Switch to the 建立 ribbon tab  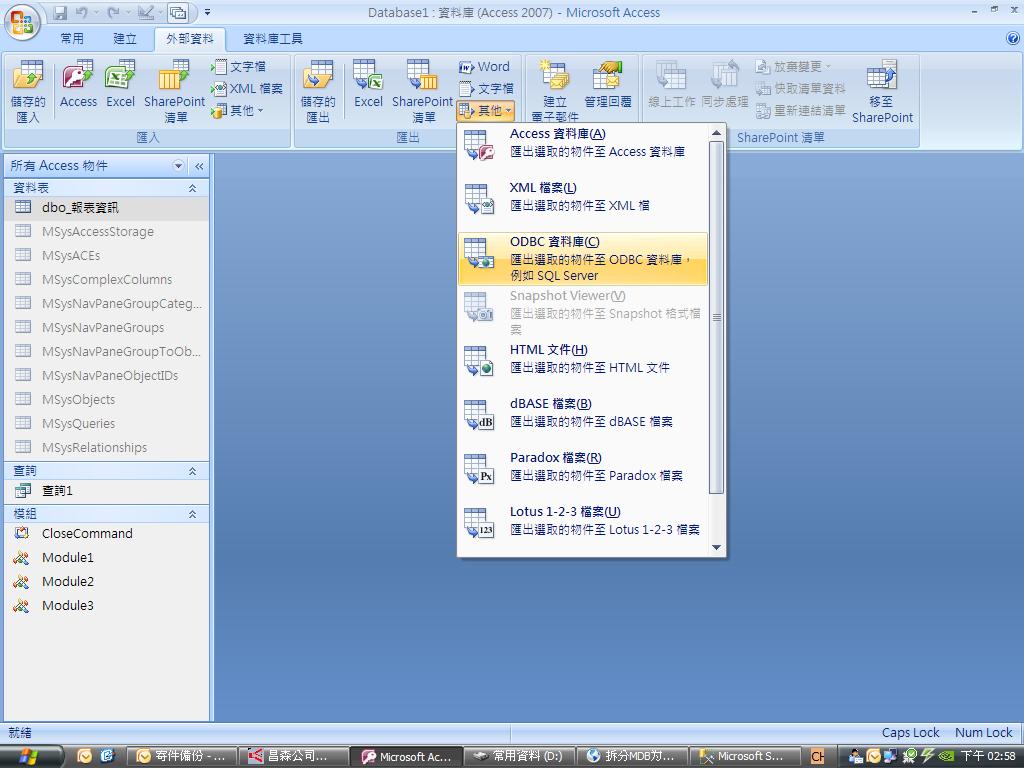[125, 39]
